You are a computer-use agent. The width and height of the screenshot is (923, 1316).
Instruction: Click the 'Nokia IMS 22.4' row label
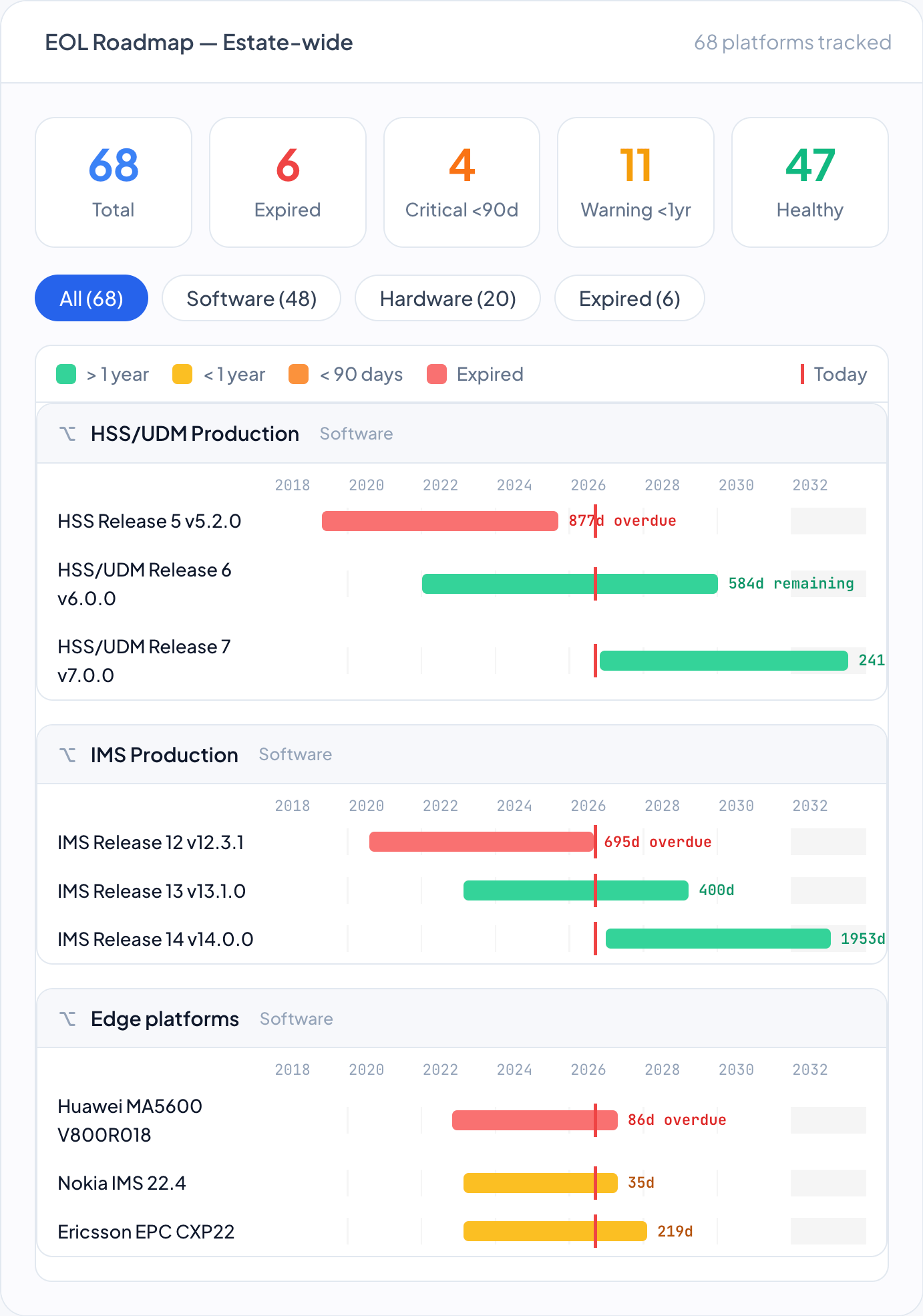[122, 1183]
